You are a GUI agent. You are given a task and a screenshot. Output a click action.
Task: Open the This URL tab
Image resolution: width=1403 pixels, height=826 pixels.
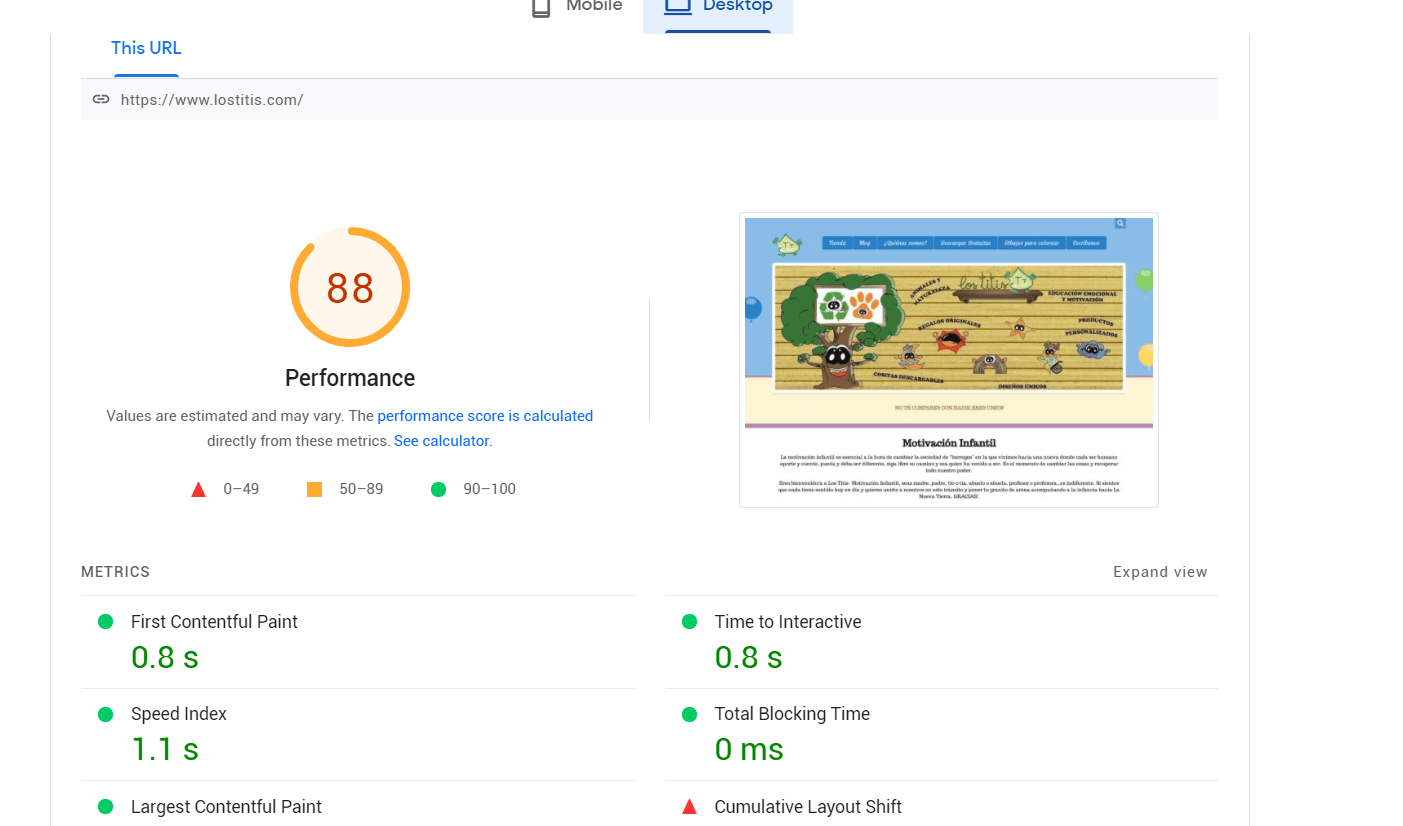[146, 48]
